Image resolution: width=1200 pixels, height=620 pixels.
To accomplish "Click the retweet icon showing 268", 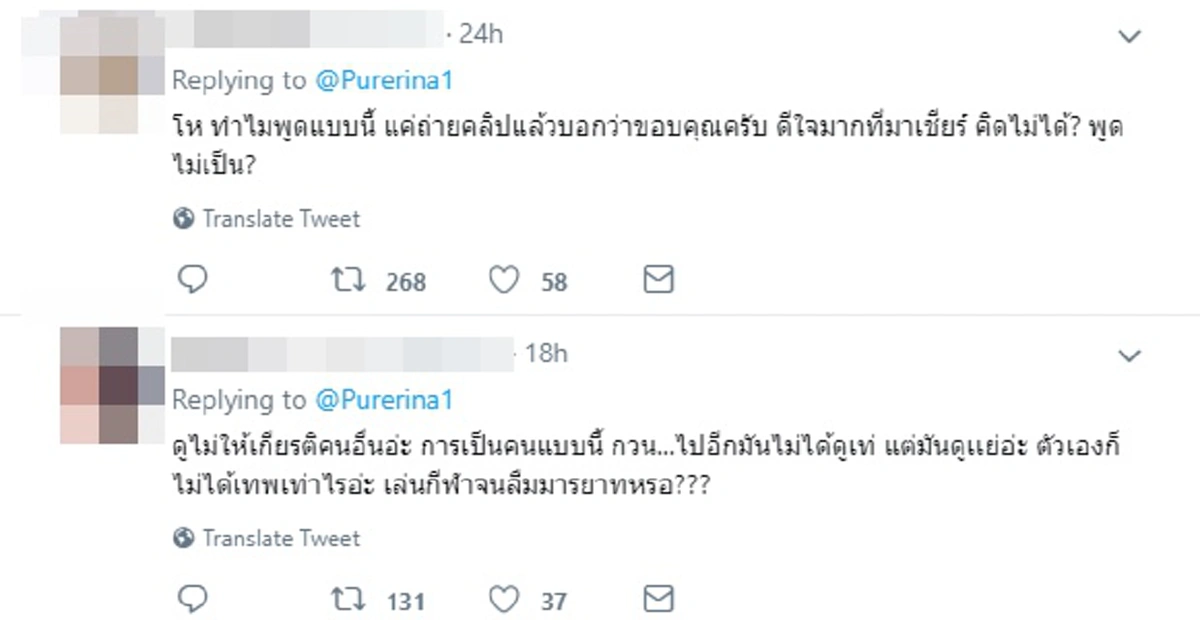I will pyautogui.click(x=349, y=280).
